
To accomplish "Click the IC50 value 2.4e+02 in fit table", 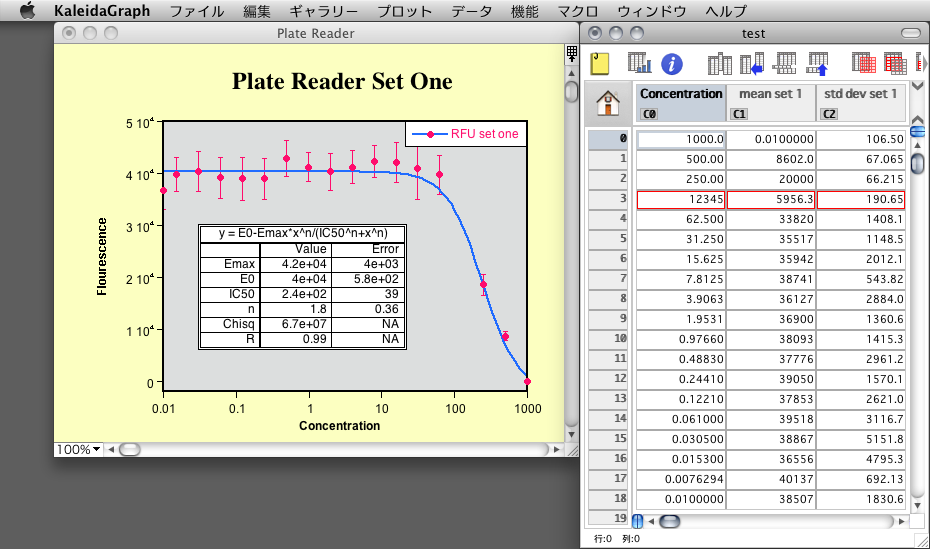I will (304, 294).
